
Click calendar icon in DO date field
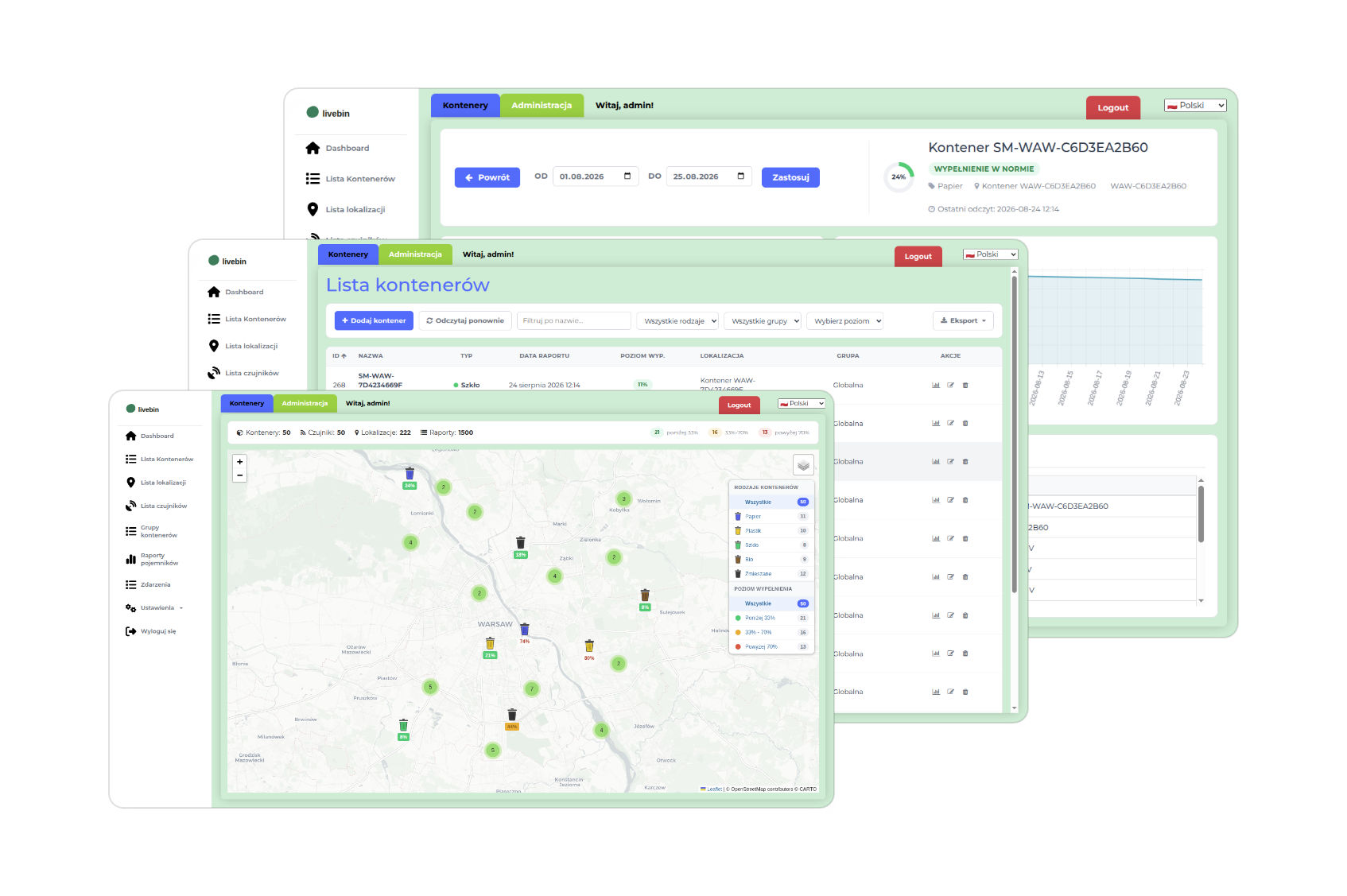tap(741, 176)
